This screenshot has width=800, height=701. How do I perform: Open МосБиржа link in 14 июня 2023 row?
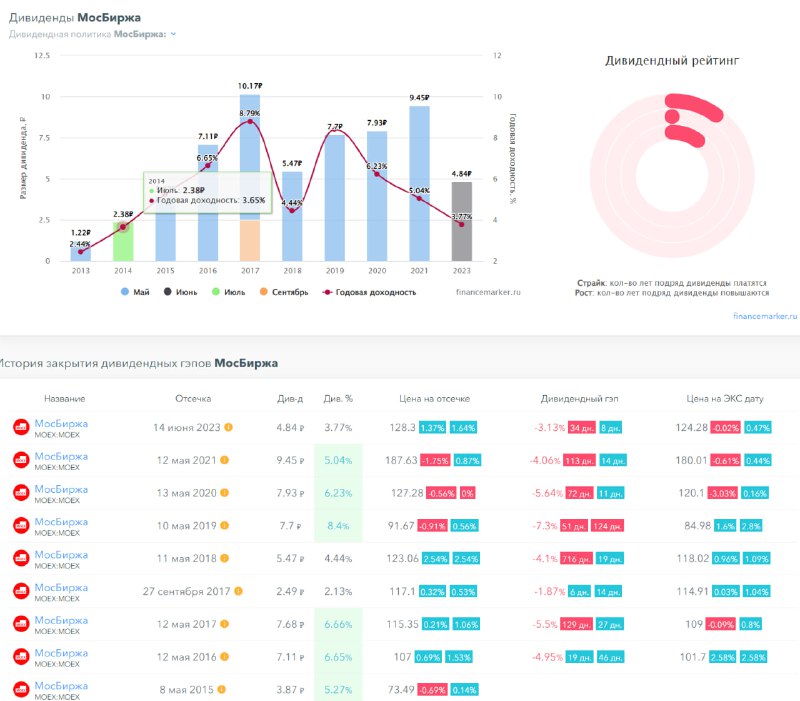click(x=61, y=423)
